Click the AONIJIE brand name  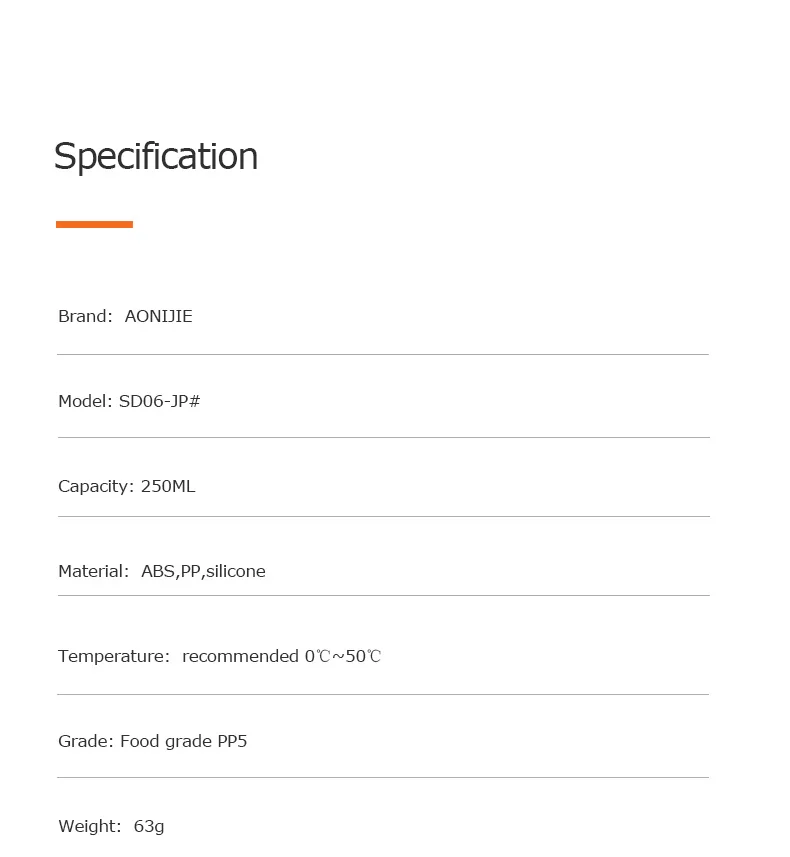click(x=159, y=316)
